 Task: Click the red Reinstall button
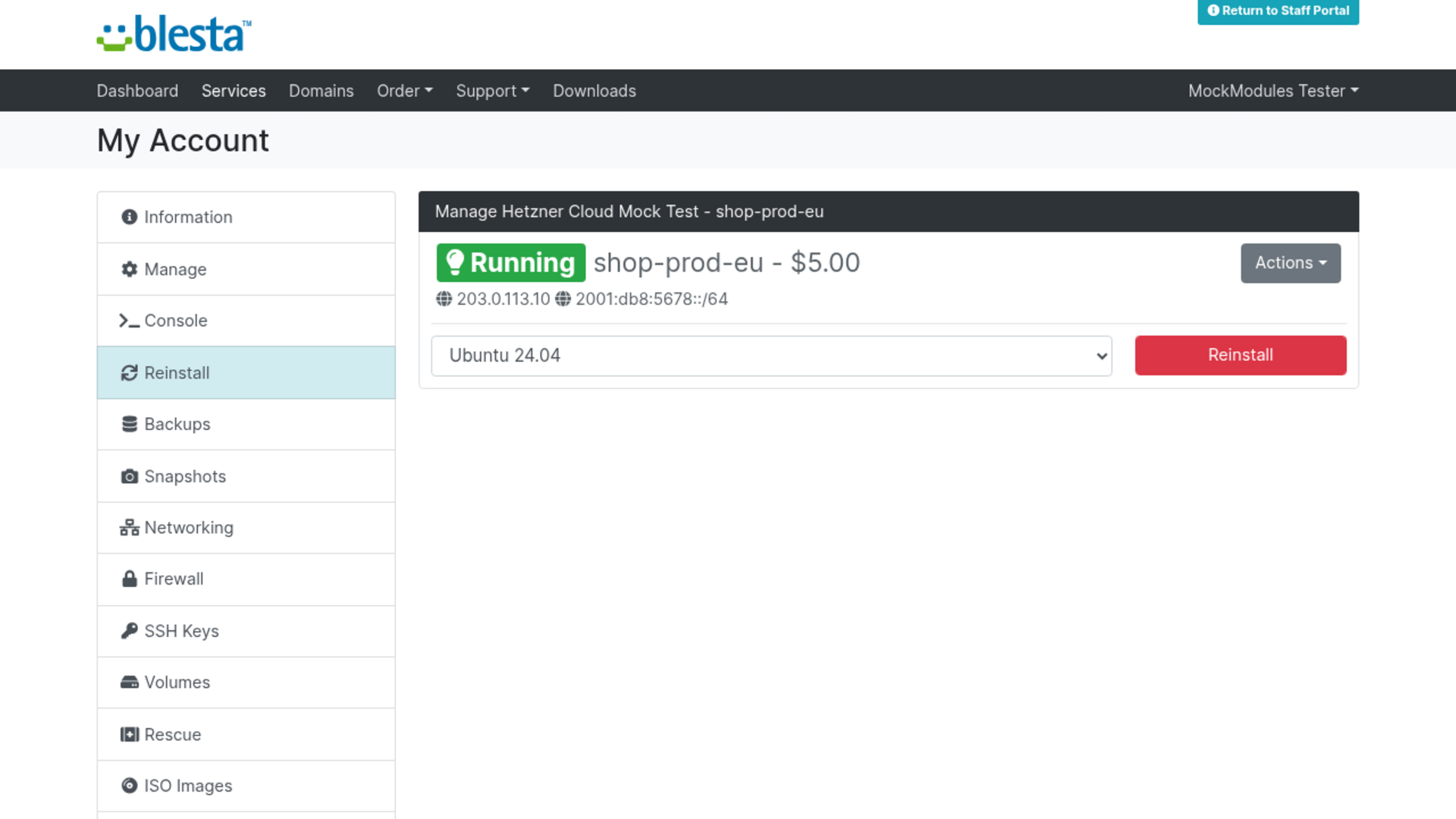(x=1241, y=356)
